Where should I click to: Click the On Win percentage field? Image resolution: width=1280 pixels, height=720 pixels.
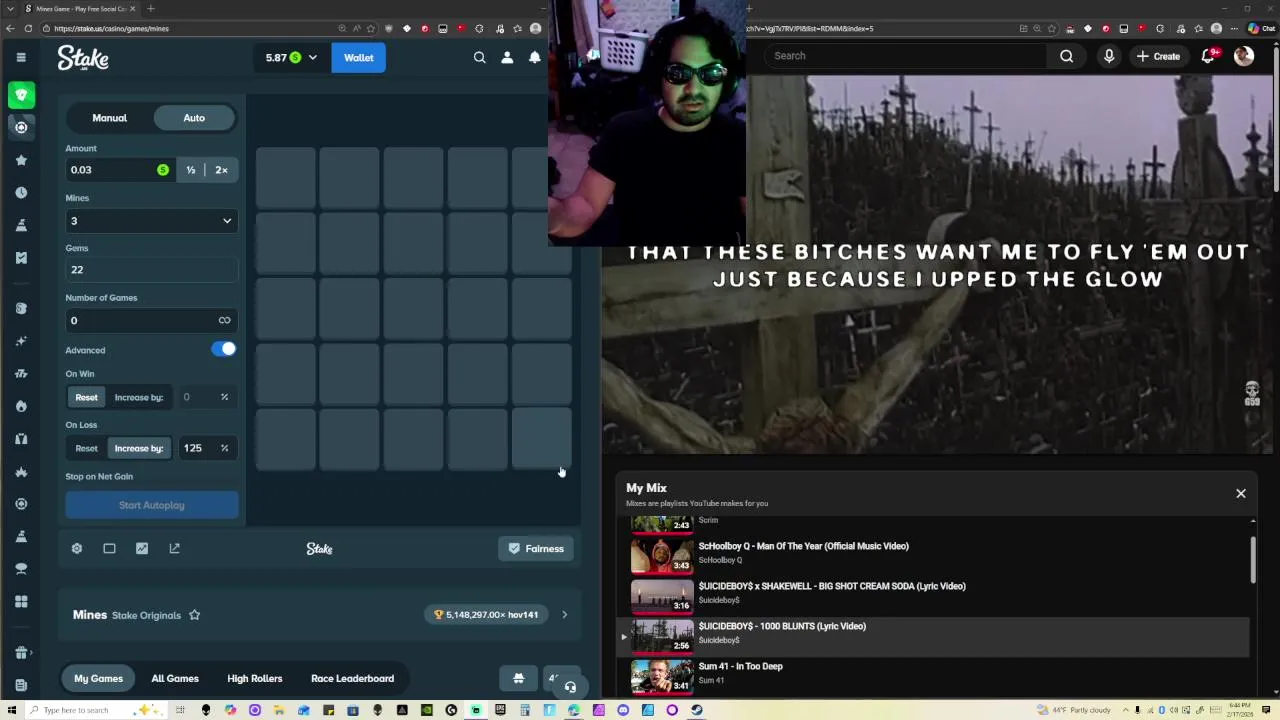pos(207,397)
